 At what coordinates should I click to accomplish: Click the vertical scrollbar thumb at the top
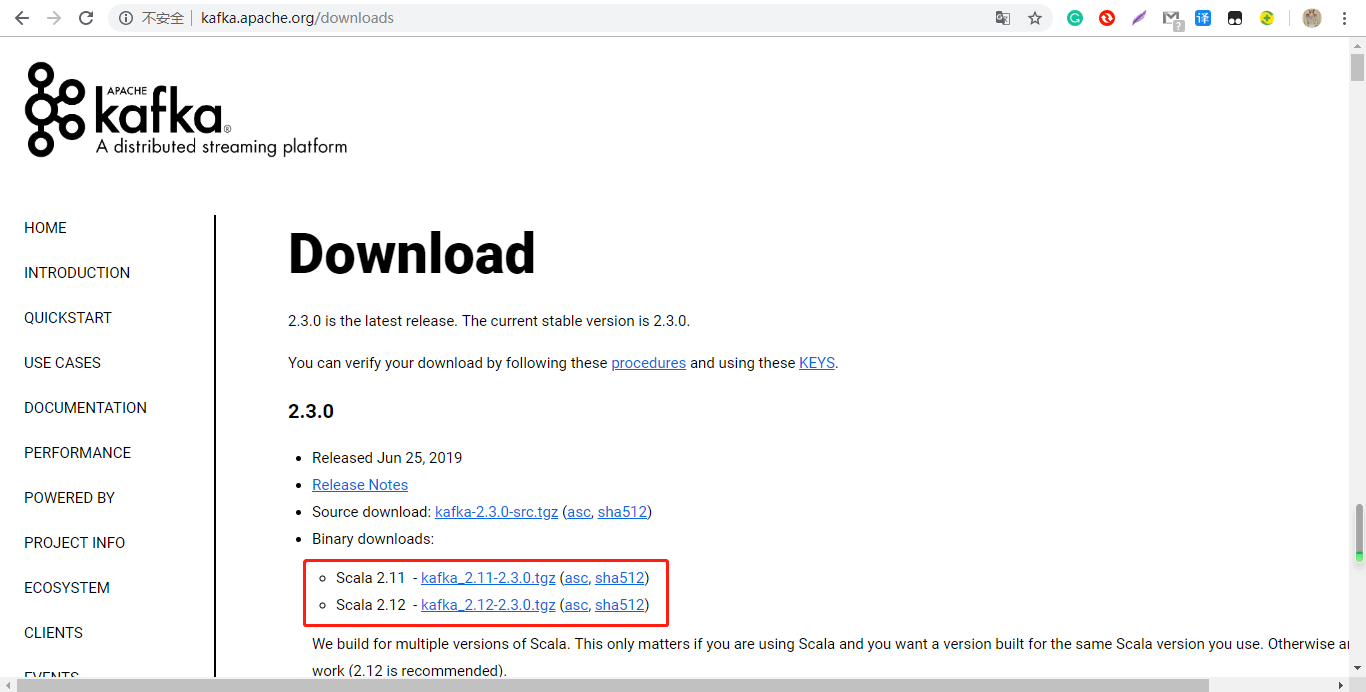[x=1357, y=66]
